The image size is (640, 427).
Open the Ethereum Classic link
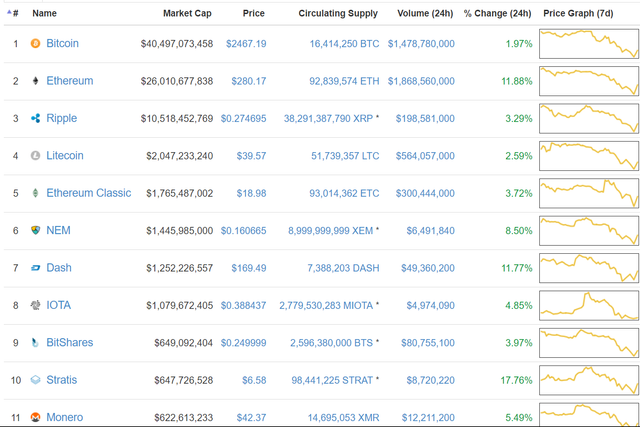89,193
